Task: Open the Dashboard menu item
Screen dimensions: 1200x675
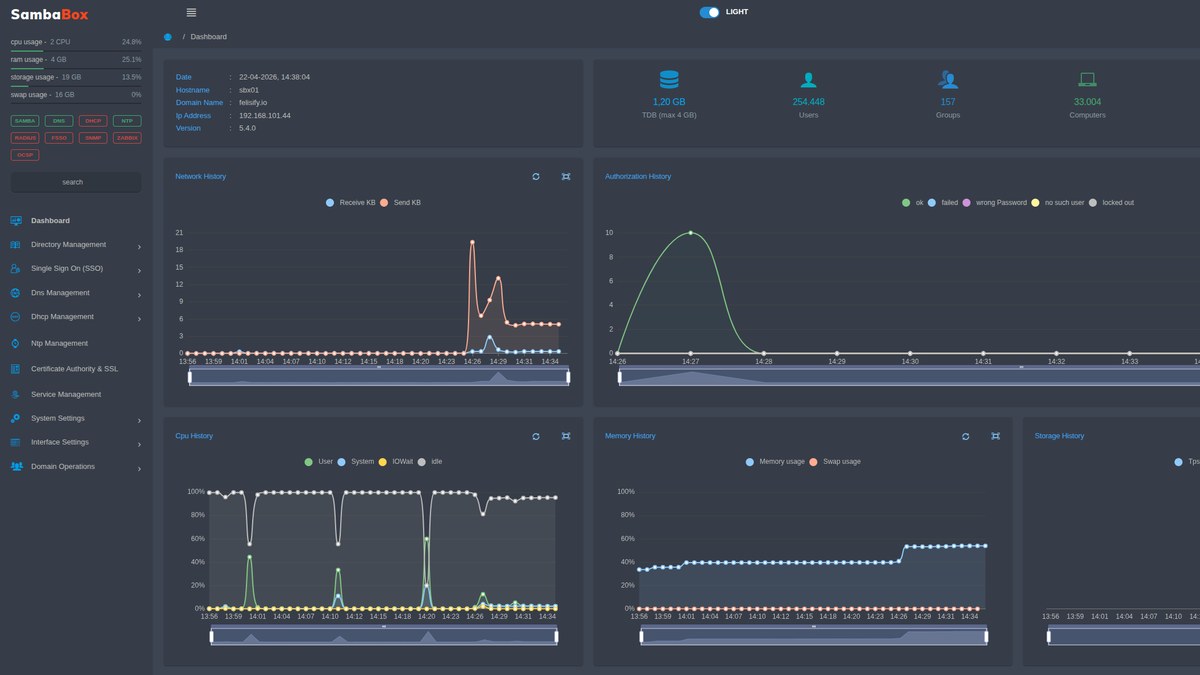Action: [50, 220]
